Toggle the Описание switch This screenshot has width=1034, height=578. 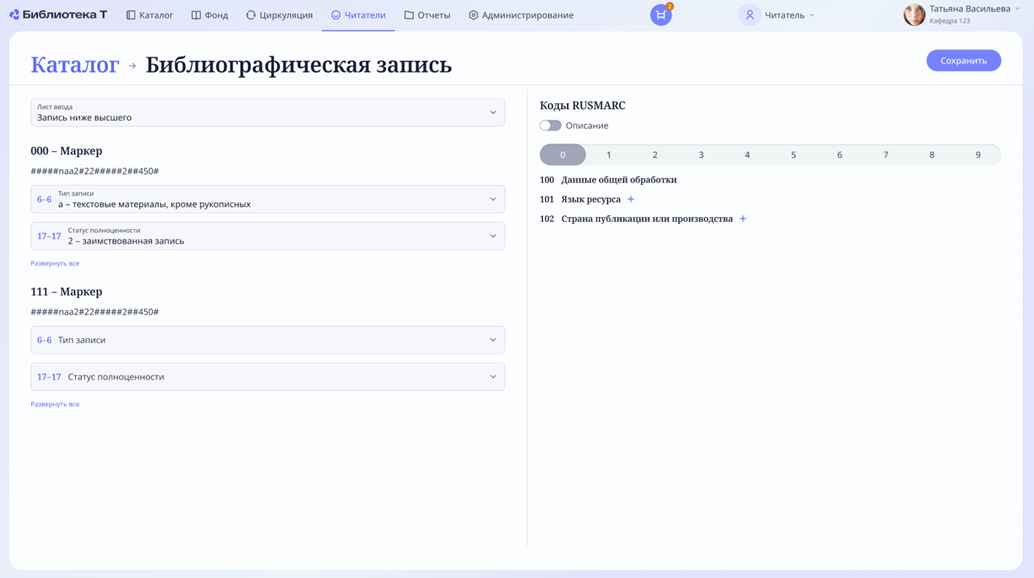[550, 126]
